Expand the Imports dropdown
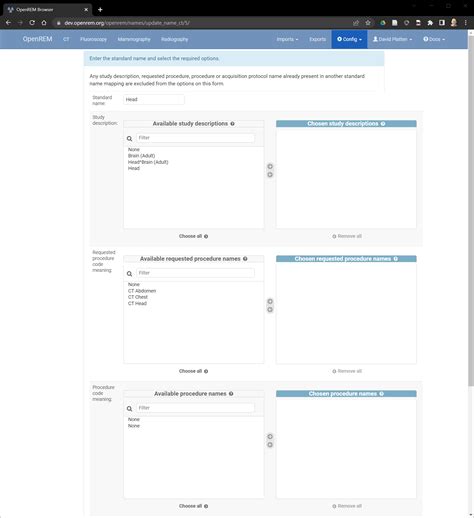474x518 pixels. point(287,39)
